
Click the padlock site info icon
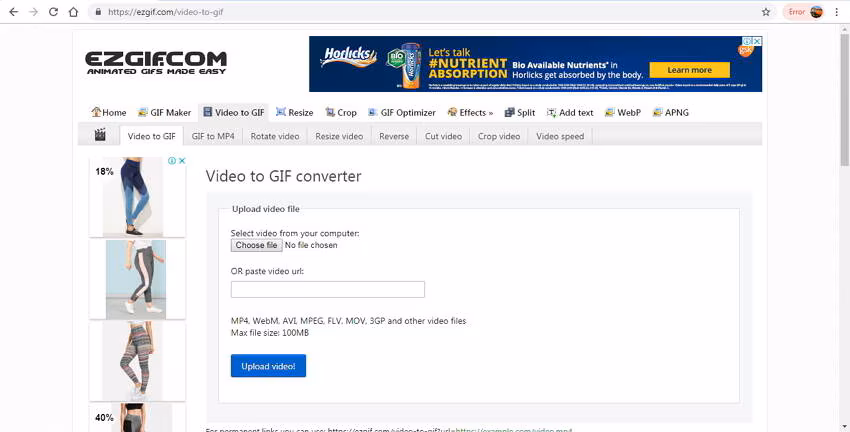[98, 12]
